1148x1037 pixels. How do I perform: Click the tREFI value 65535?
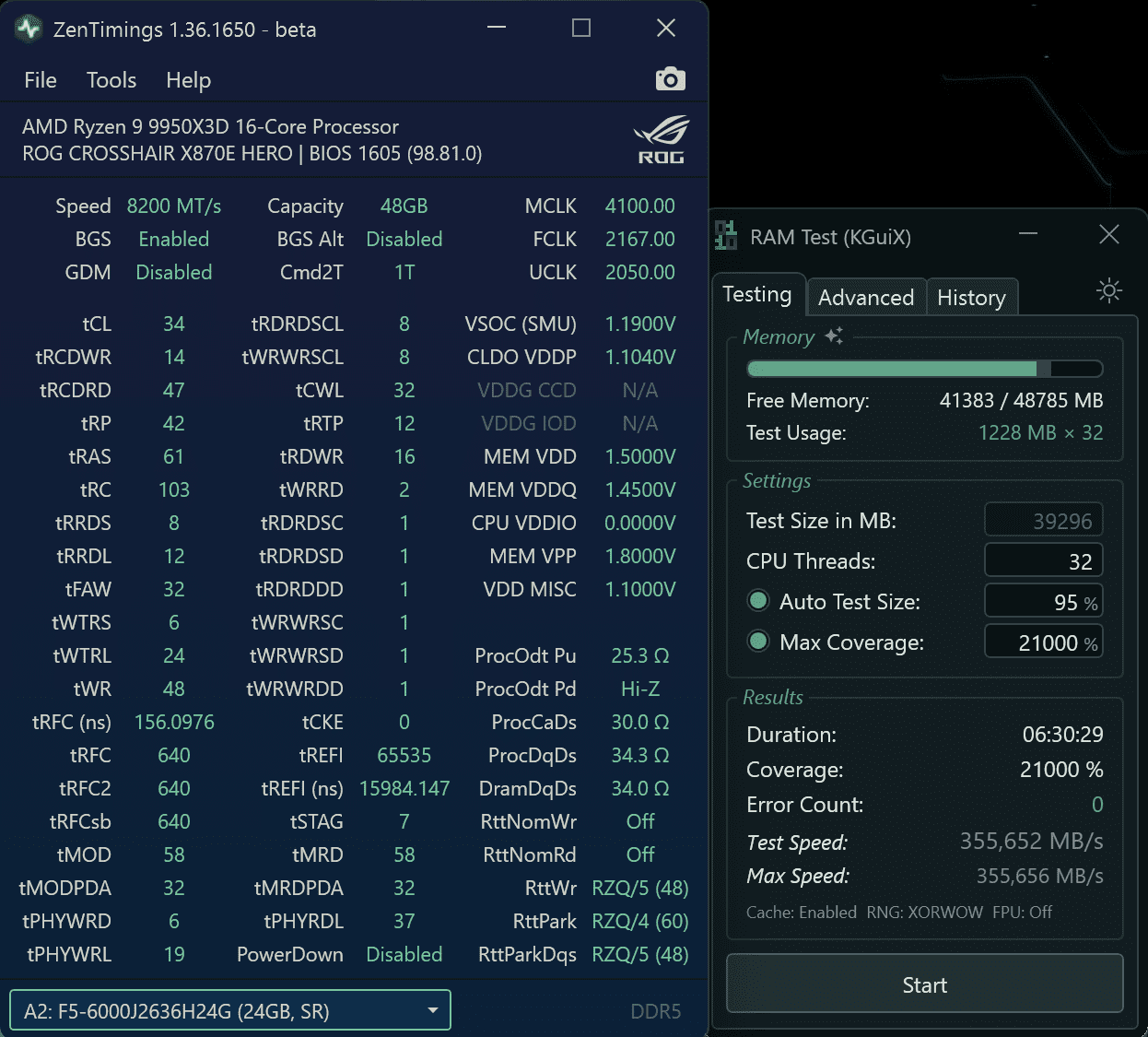[x=404, y=755]
